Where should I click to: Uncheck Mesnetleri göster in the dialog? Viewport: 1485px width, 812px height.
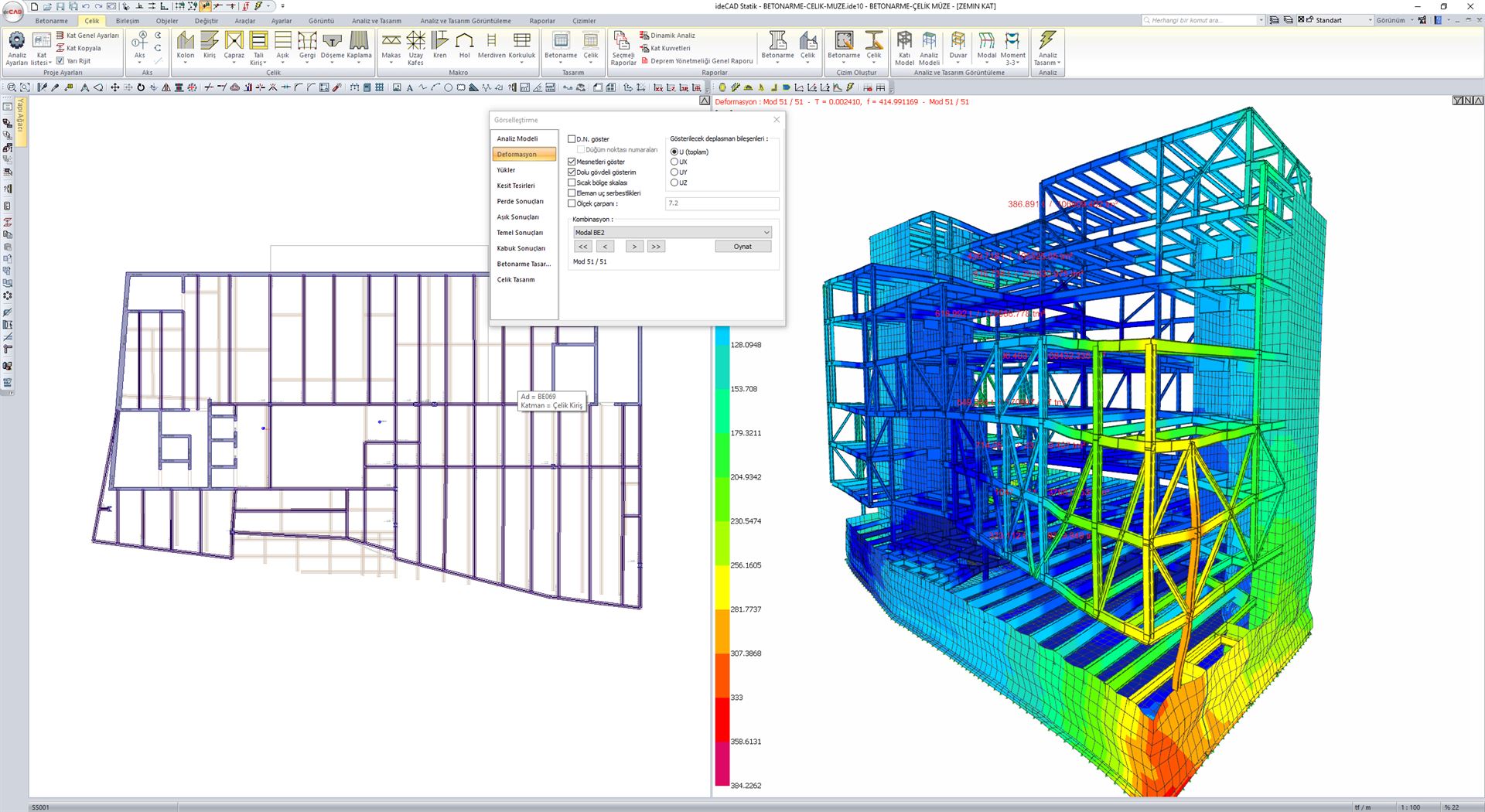pos(571,161)
